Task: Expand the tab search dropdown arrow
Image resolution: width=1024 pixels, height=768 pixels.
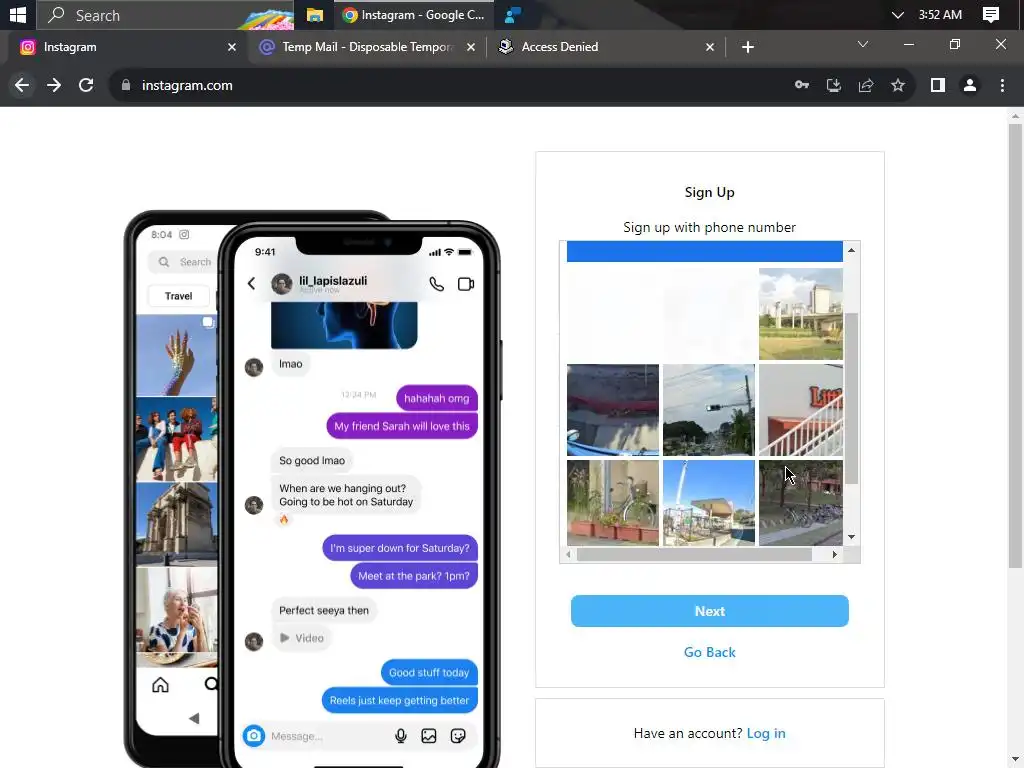Action: coord(863,44)
